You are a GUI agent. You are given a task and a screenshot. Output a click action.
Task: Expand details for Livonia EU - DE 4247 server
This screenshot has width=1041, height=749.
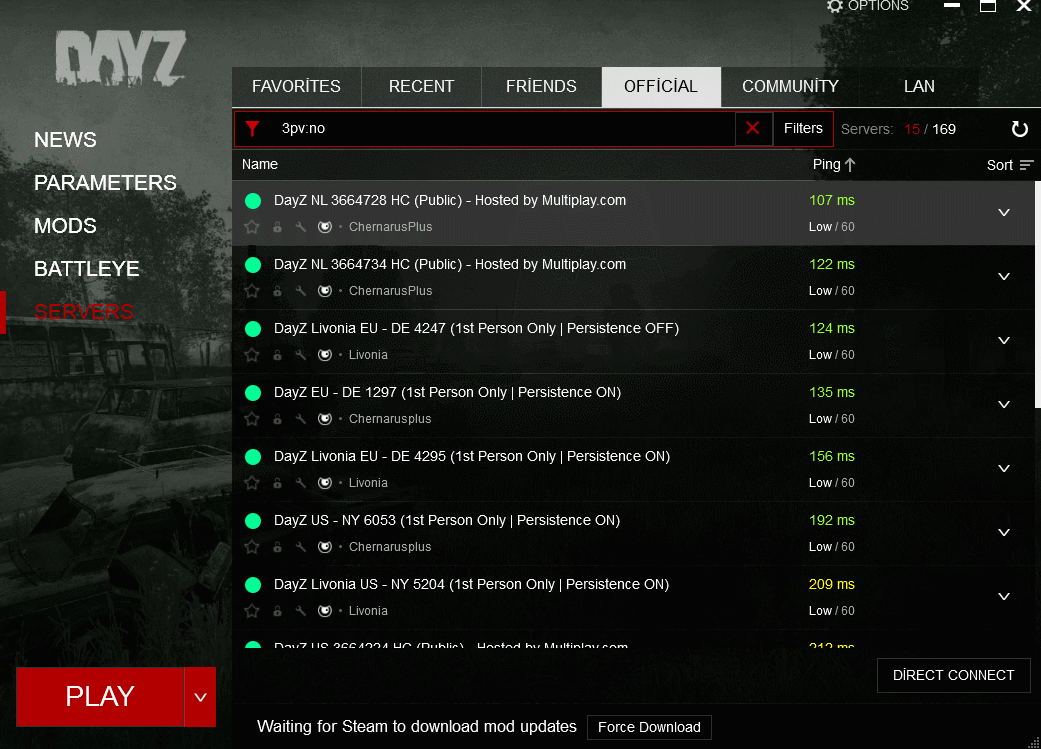pos(1004,340)
